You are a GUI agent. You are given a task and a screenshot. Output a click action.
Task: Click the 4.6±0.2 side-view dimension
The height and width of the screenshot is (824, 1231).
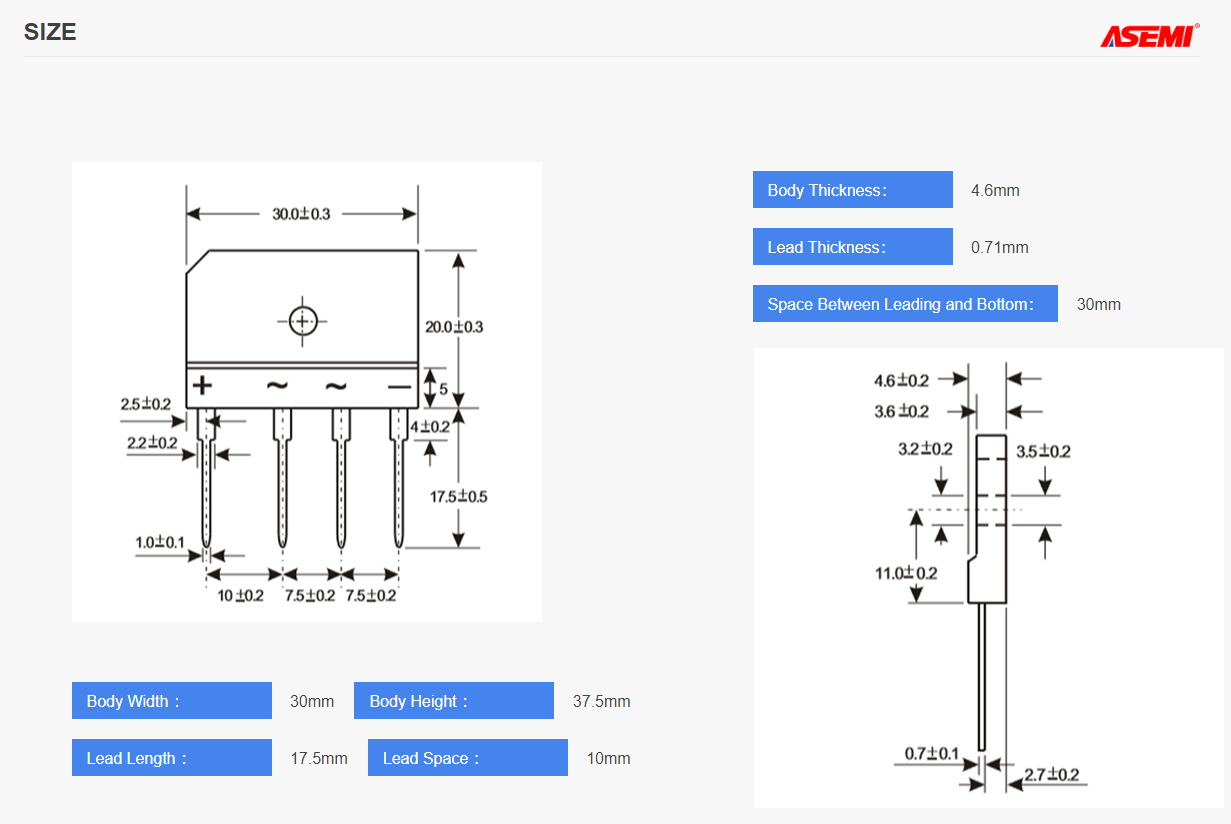[901, 380]
